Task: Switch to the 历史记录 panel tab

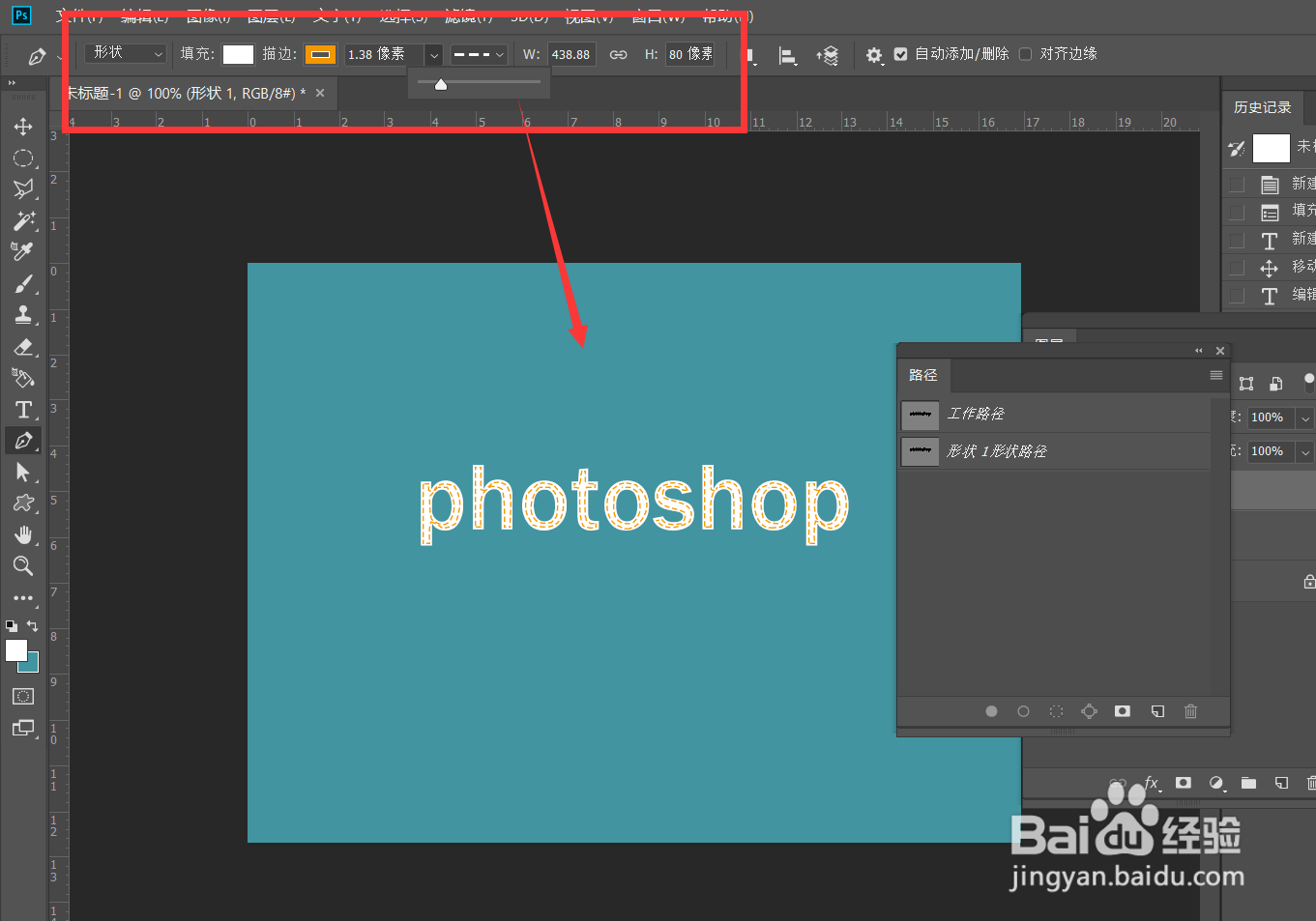Action: [1262, 107]
